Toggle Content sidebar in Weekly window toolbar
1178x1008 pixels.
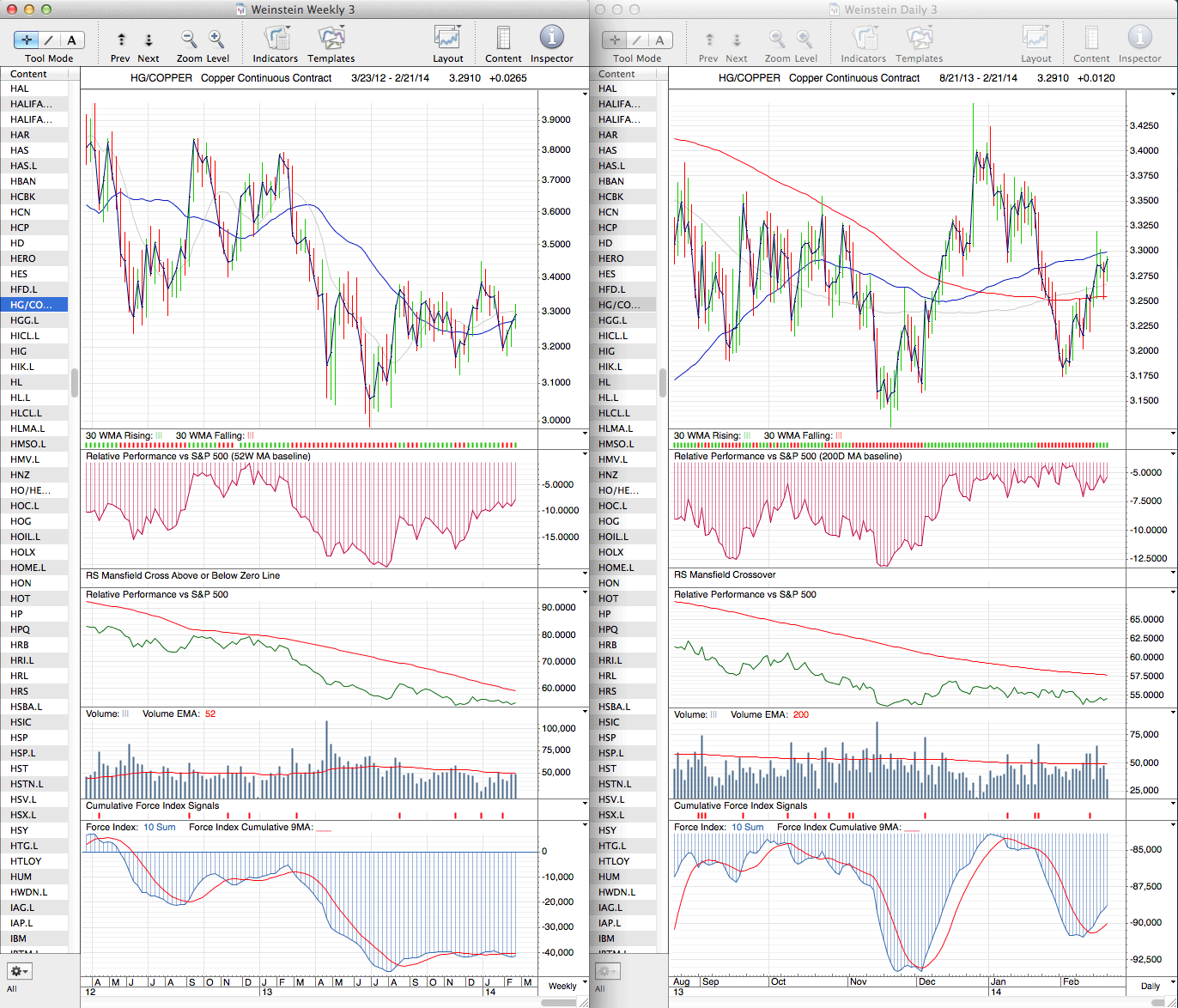(x=503, y=39)
